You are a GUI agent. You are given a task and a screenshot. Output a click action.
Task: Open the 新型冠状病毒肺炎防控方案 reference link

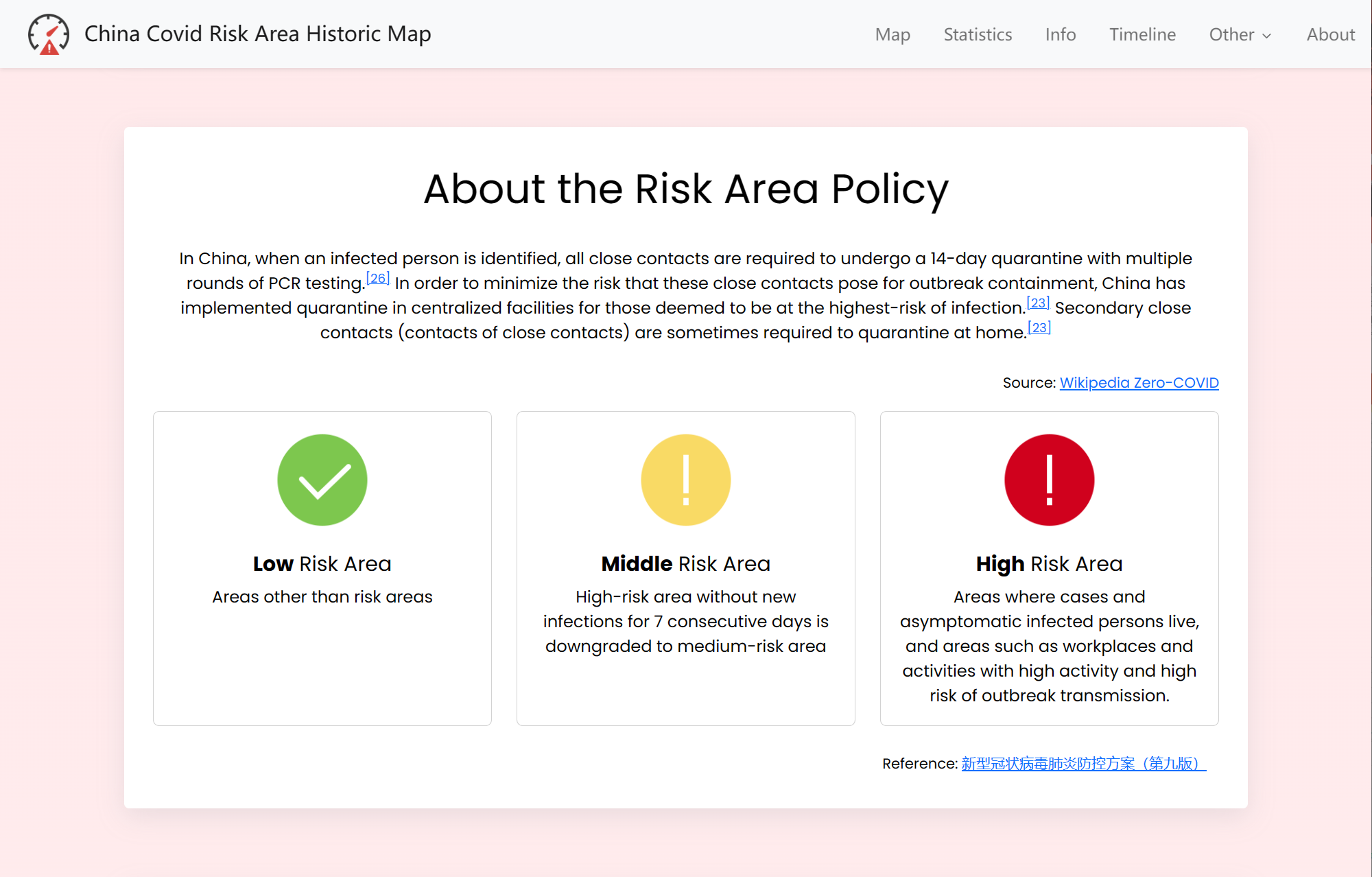[x=1084, y=764]
